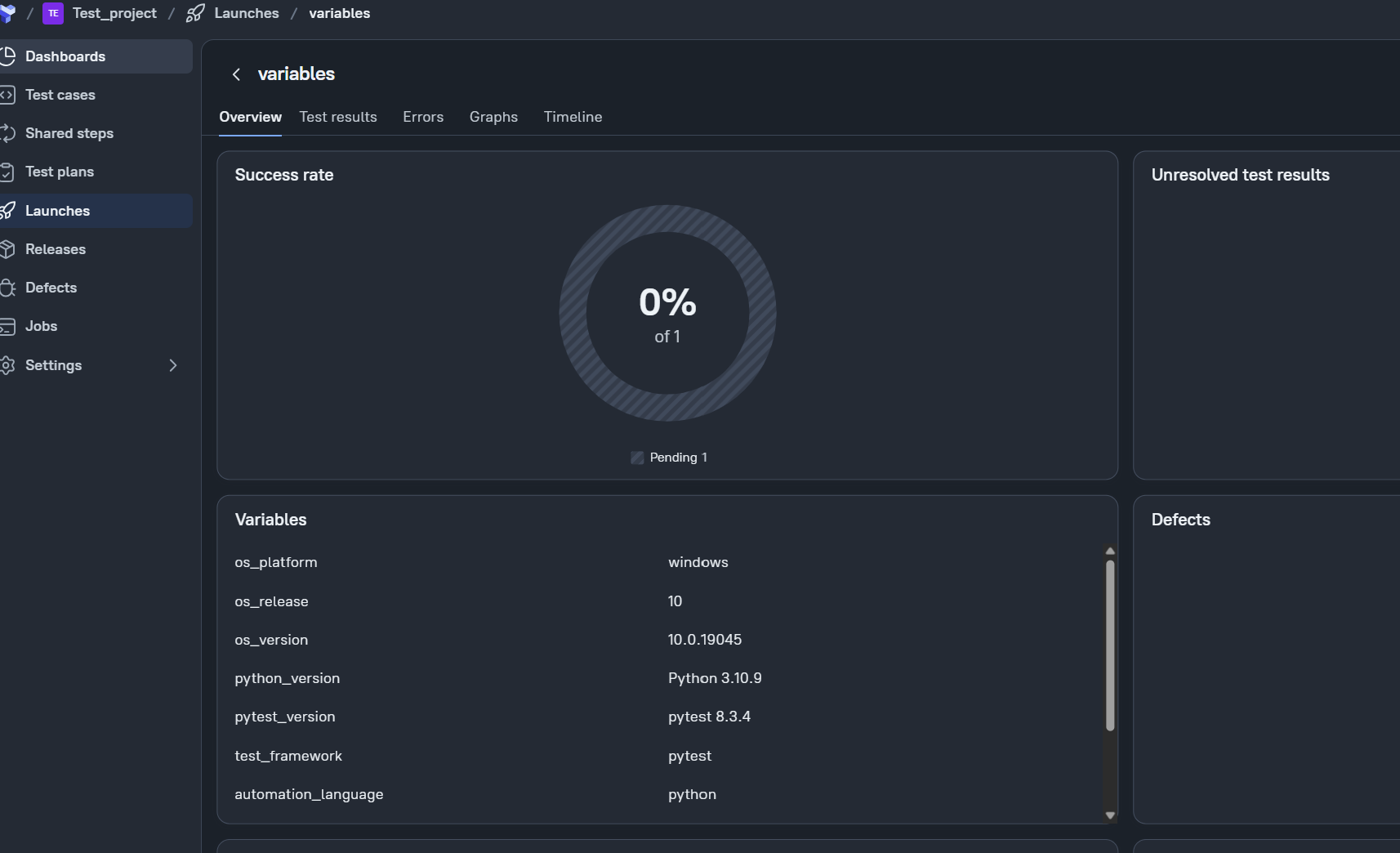Click the python_version variable name
The width and height of the screenshot is (1400, 853).
(x=288, y=678)
